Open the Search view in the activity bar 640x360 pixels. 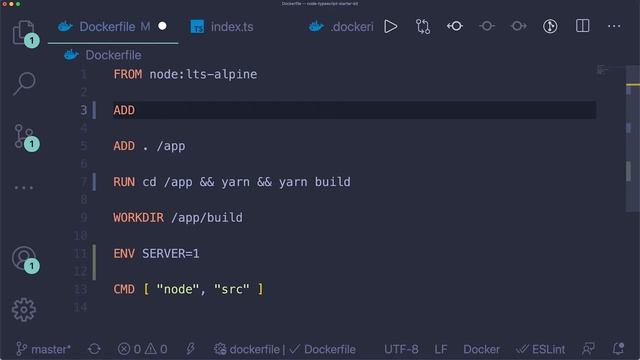coord(24,83)
